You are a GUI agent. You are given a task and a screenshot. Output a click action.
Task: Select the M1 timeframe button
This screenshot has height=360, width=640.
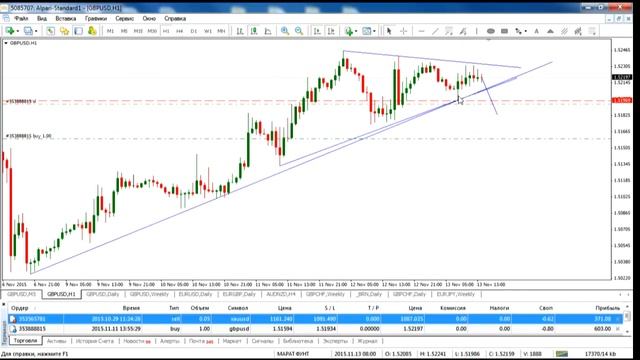coord(110,31)
